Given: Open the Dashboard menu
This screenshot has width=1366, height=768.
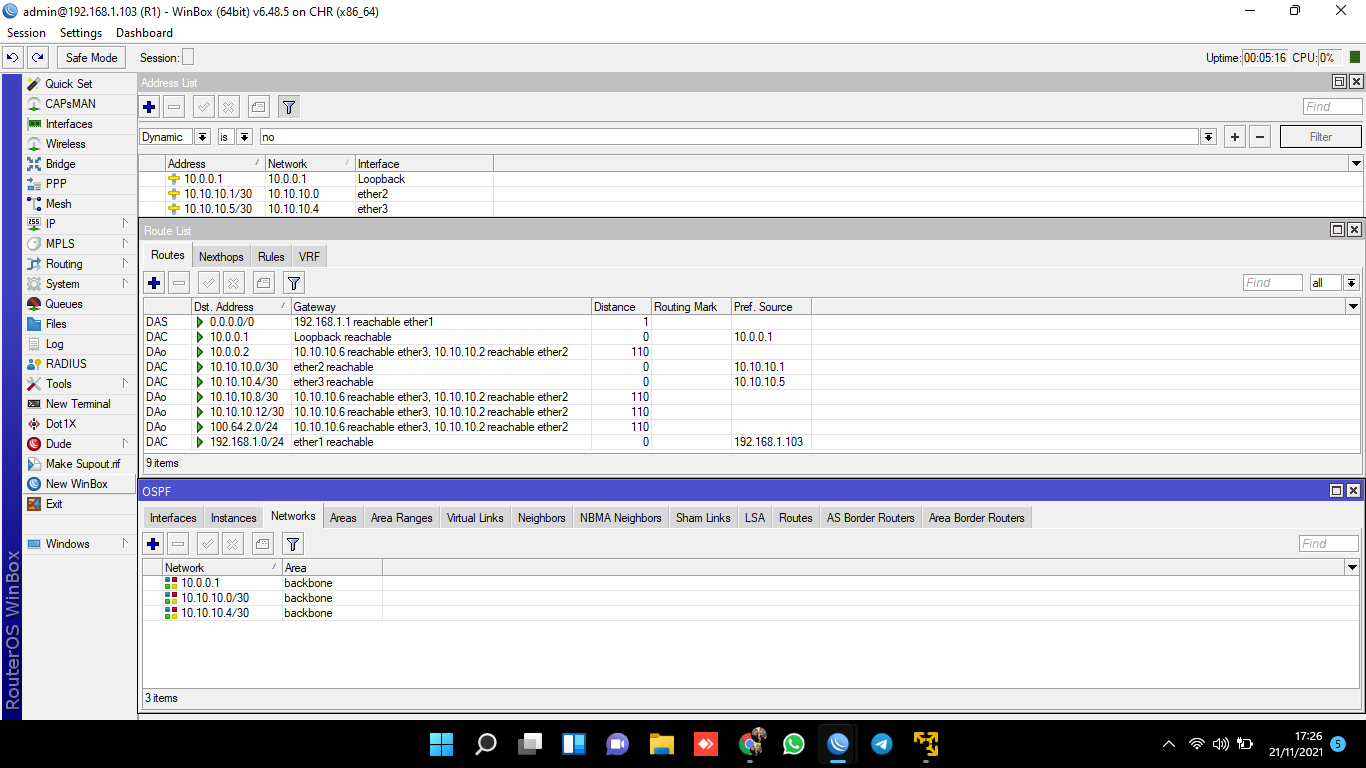Looking at the screenshot, I should [144, 33].
